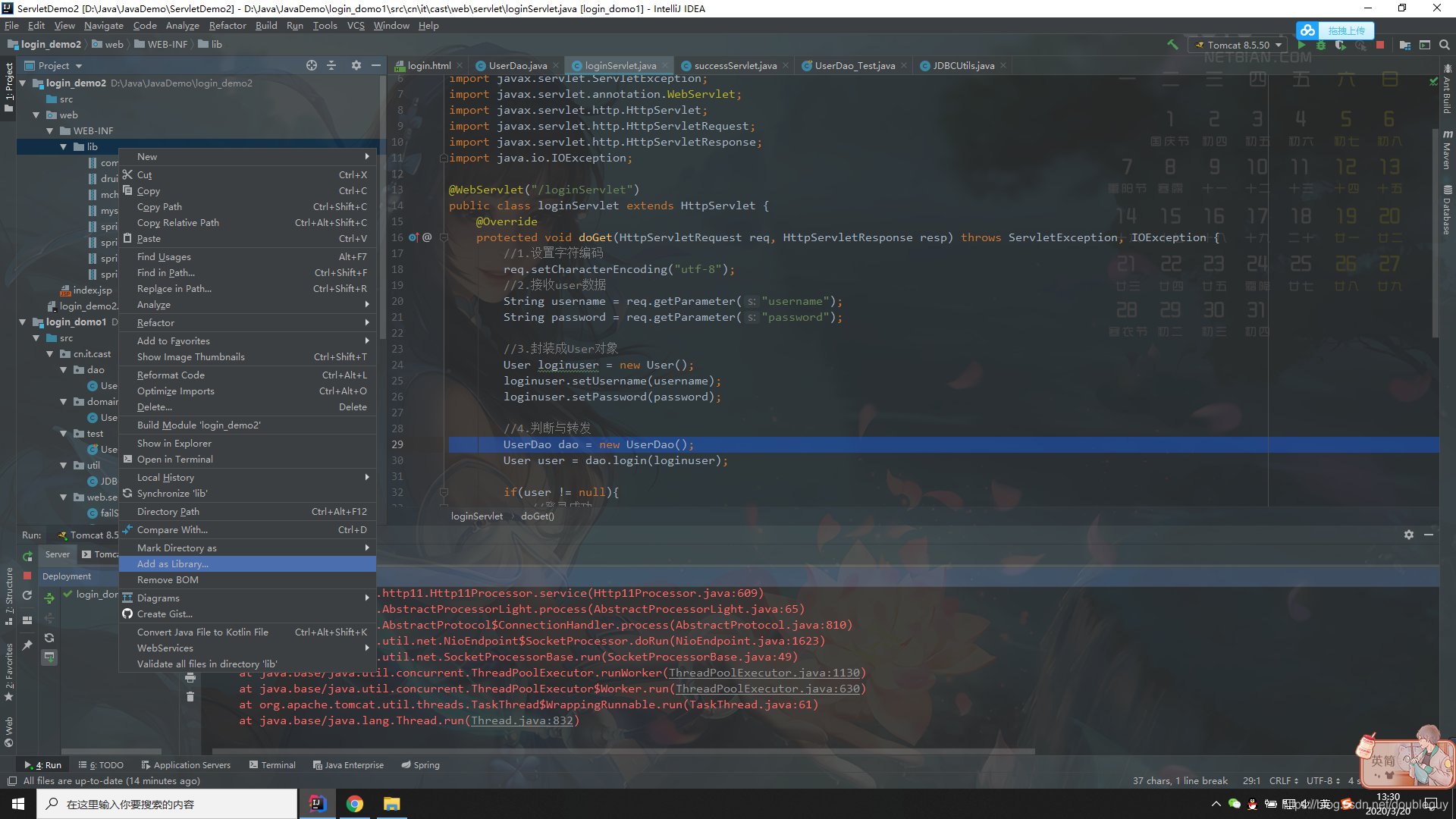Click the Chrome icon in Windows taskbar

pyautogui.click(x=354, y=804)
